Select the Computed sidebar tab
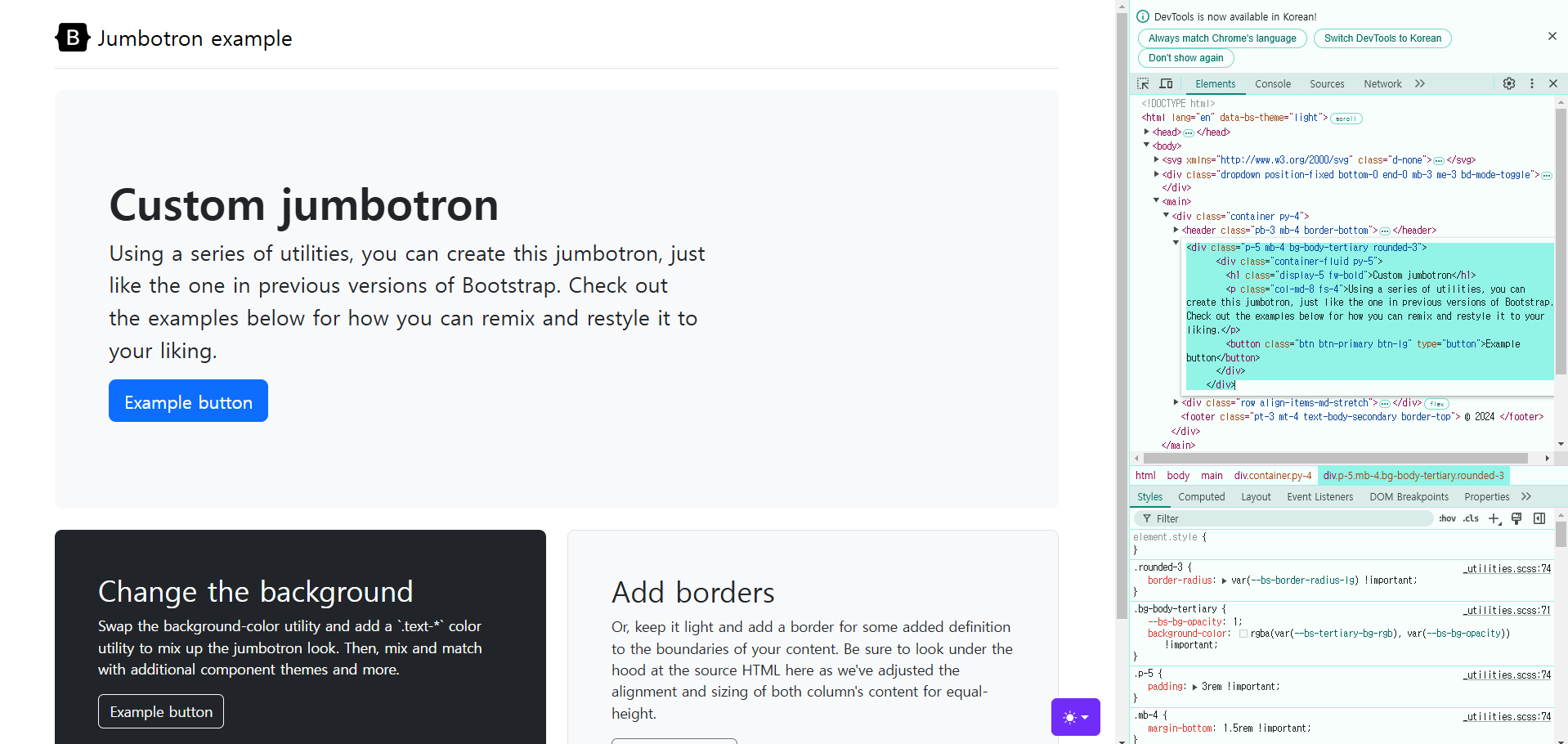This screenshot has width=1568, height=744. 1202,497
